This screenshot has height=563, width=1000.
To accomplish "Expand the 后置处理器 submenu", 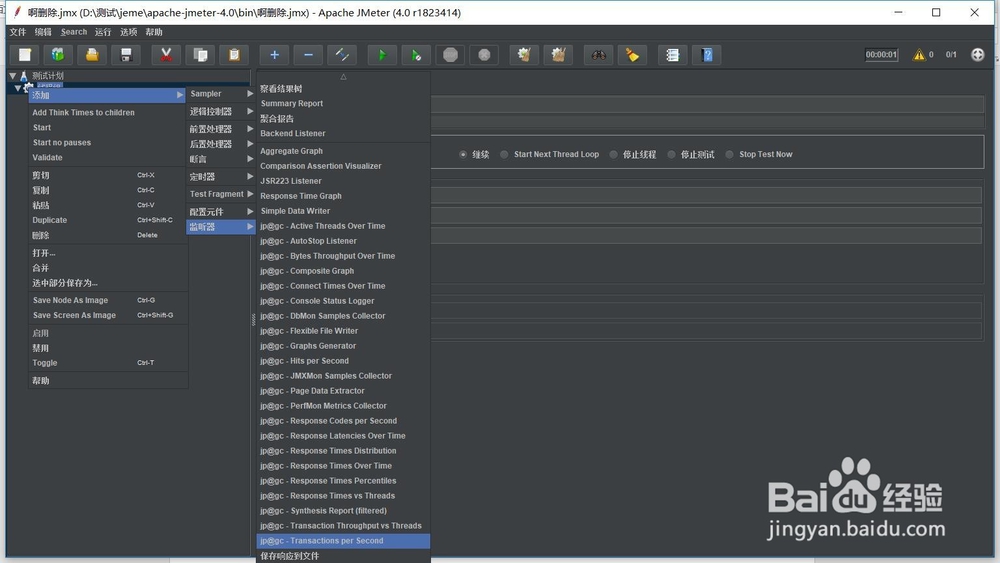I will click(221, 144).
